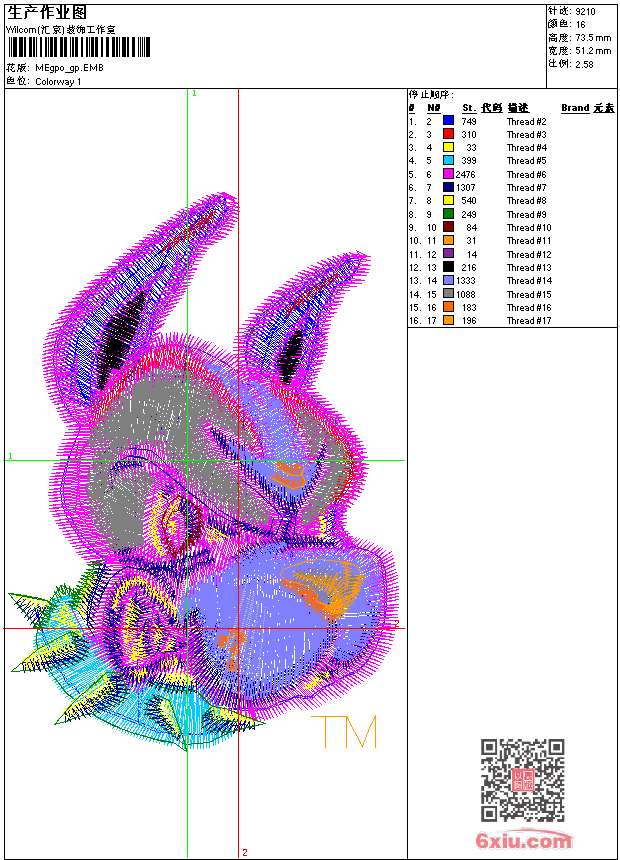Click the QR code
Viewport: 620px width, 860px height.
coord(523,780)
